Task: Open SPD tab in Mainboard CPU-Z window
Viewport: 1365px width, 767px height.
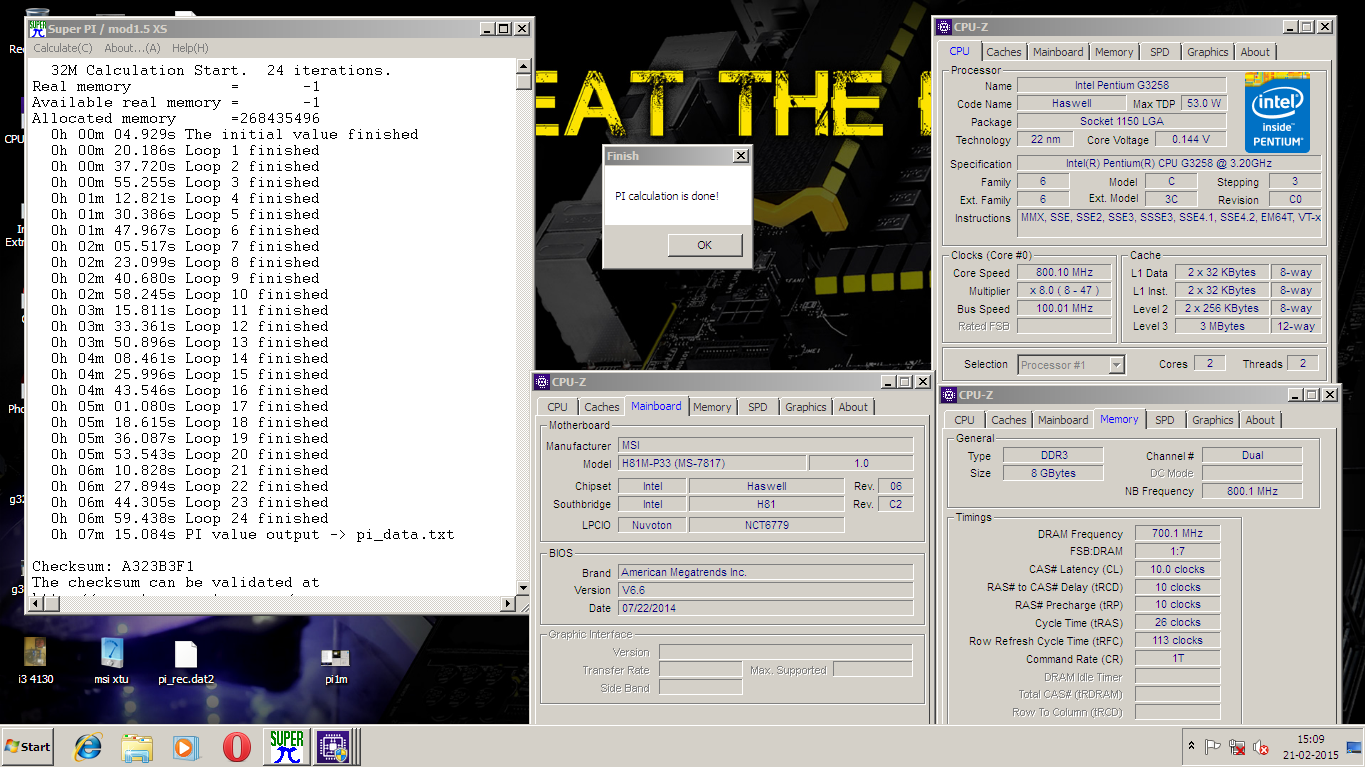Action: click(758, 407)
